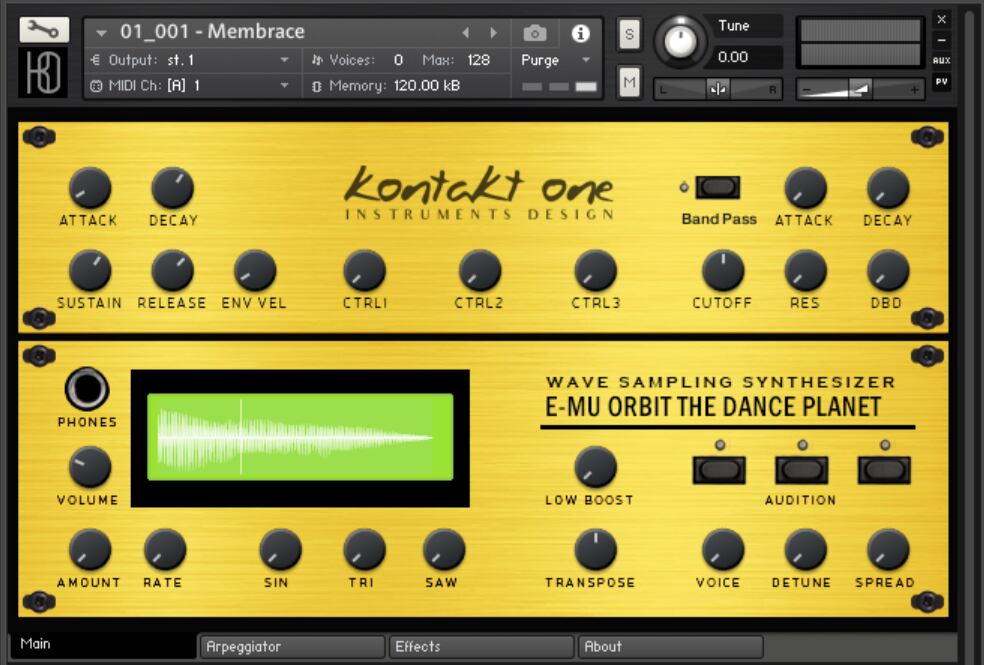Click the LFO RATE knob
This screenshot has width=984, height=665.
[165, 550]
